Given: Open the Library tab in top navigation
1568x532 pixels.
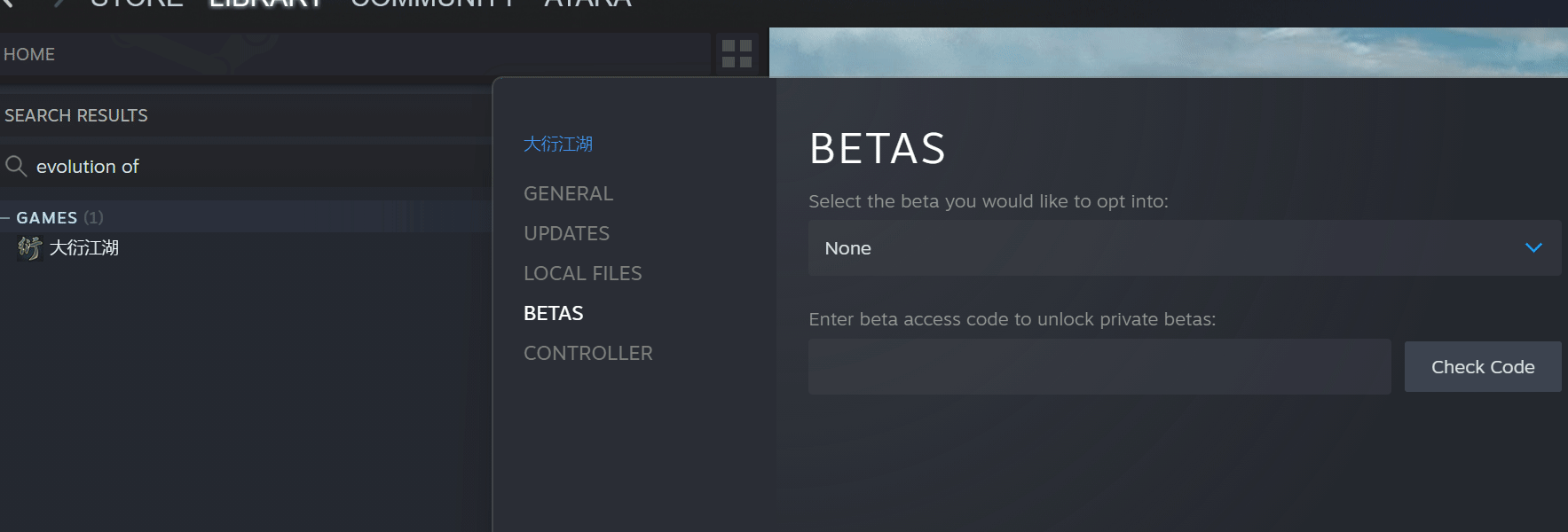Looking at the screenshot, I should point(265,4).
